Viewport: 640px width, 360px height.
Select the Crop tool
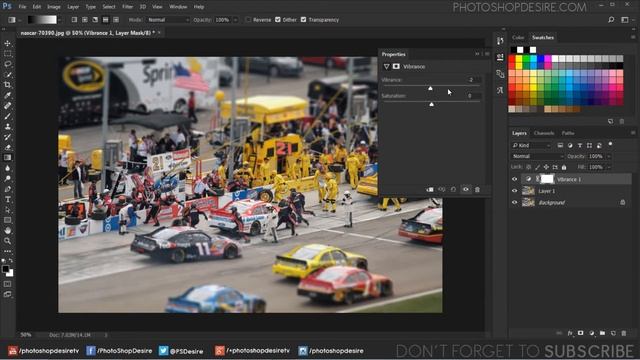pos(7,85)
